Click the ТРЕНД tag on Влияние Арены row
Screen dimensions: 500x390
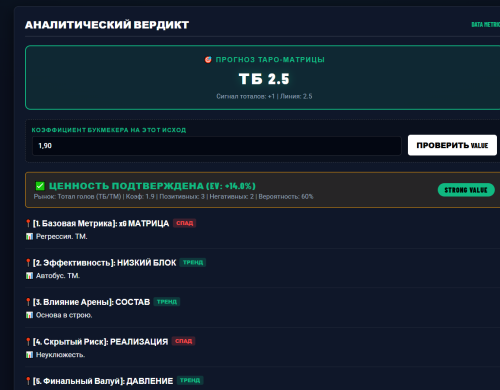(167, 302)
